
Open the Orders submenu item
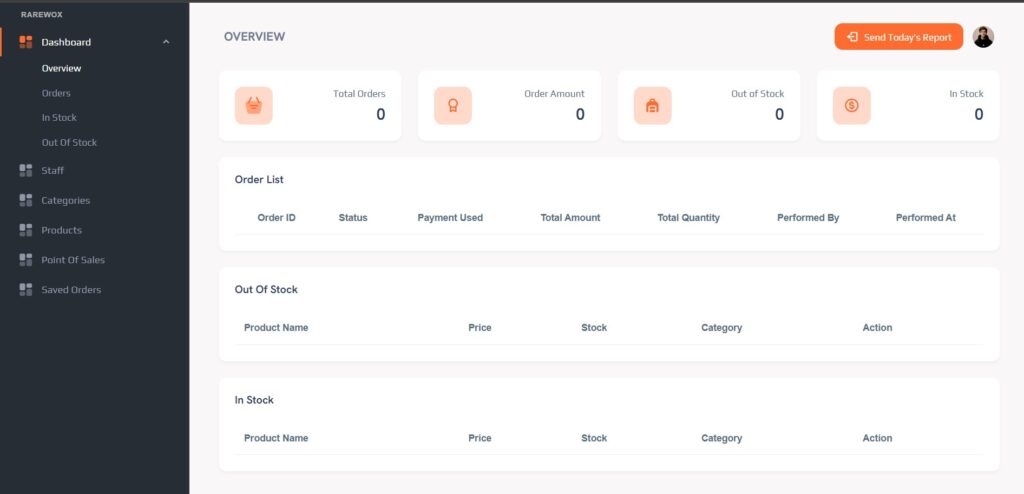coord(56,93)
